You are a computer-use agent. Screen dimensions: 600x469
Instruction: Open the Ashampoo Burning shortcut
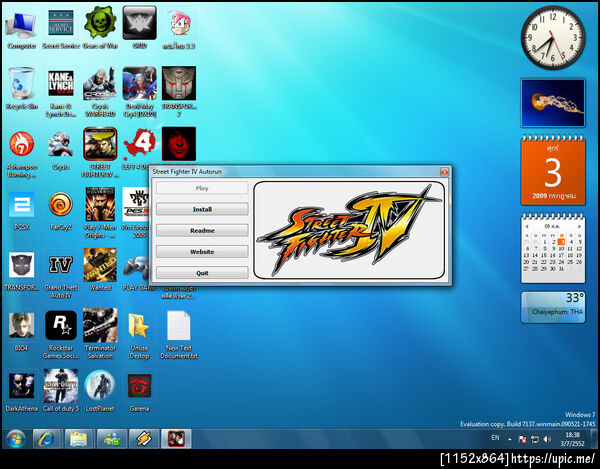(21, 153)
